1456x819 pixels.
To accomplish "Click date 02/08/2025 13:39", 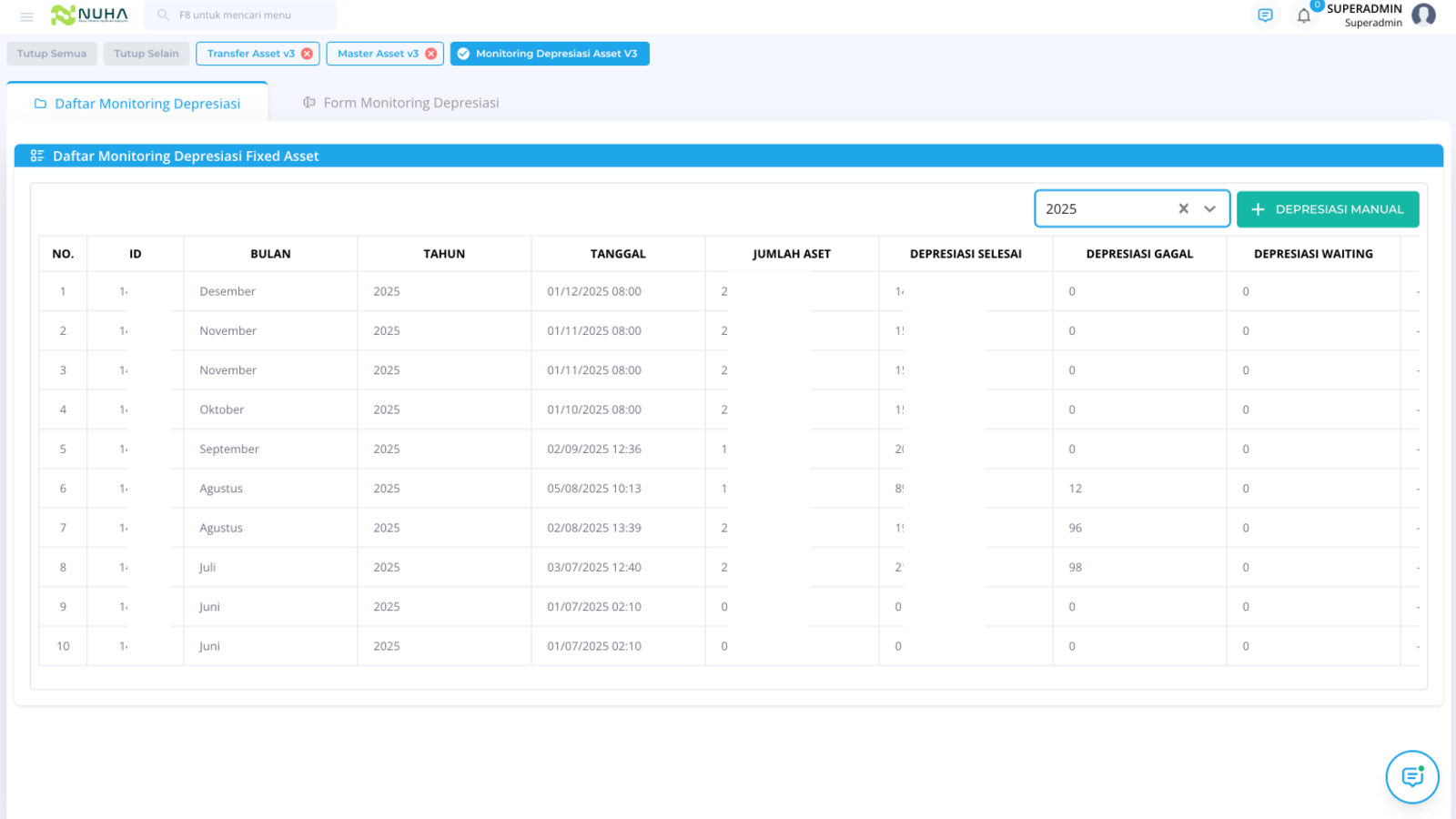I will pyautogui.click(x=594, y=528).
